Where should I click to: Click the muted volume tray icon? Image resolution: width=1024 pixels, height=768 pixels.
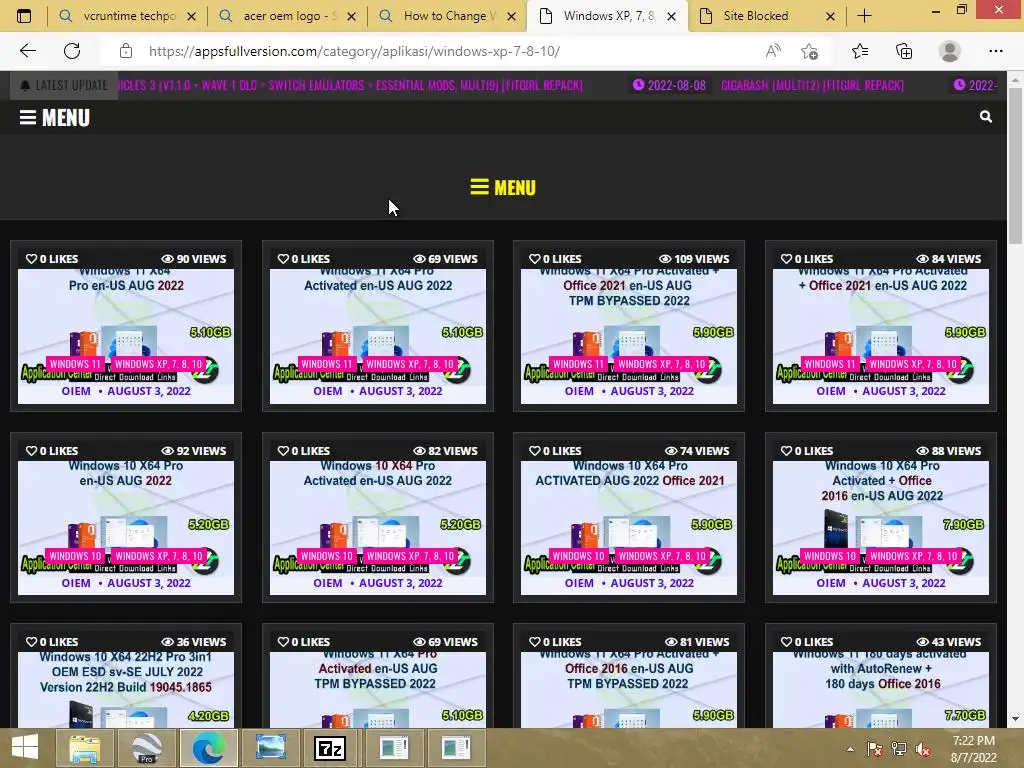pos(923,749)
